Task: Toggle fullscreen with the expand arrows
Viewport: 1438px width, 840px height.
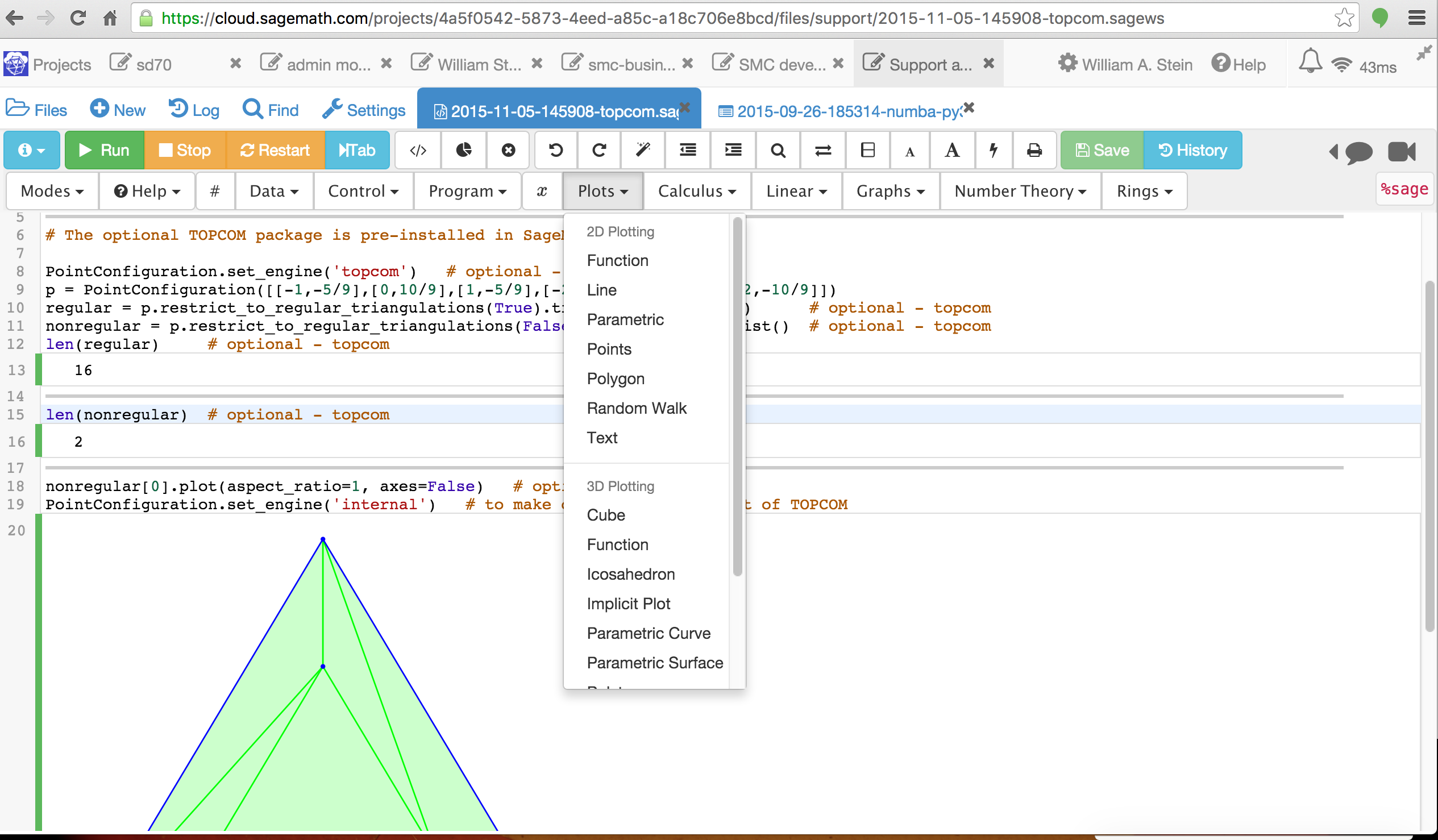Action: [x=1424, y=53]
